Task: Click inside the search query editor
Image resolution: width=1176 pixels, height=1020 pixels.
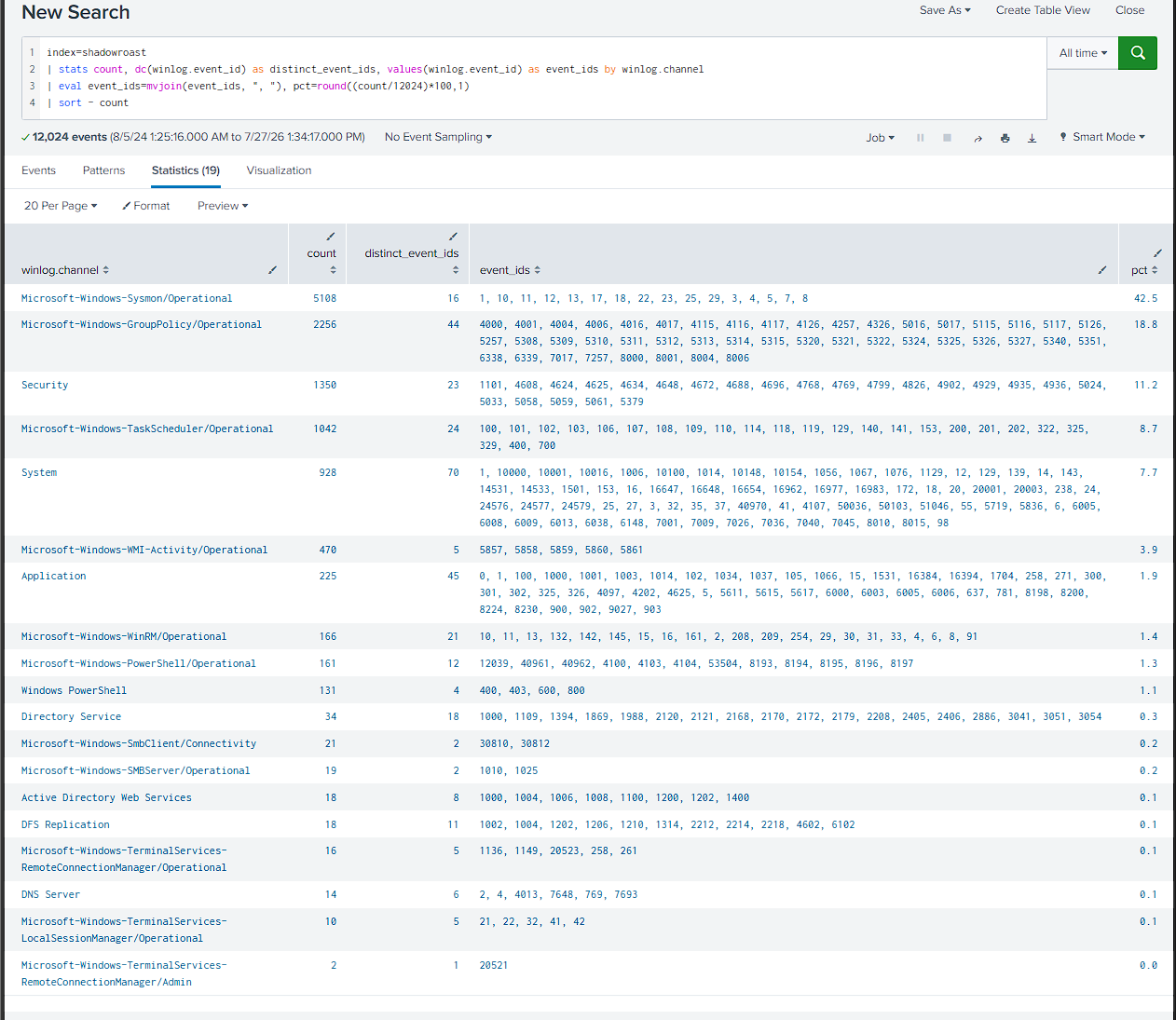Action: [x=534, y=78]
